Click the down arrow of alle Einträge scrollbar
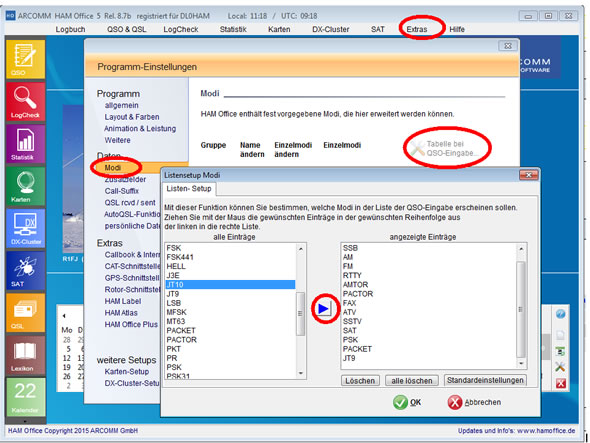Viewport: 590px width, 443px height. pyautogui.click(x=301, y=373)
